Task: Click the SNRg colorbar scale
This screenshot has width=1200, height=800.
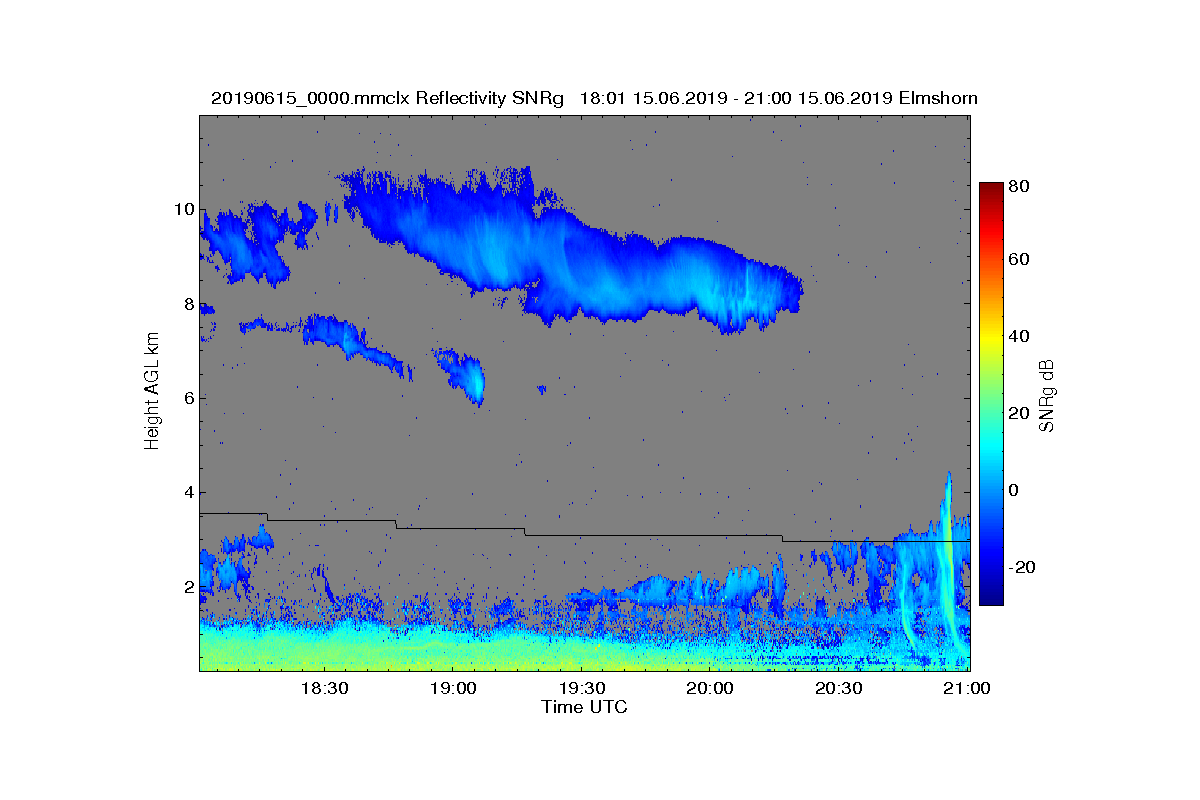Action: pos(991,394)
